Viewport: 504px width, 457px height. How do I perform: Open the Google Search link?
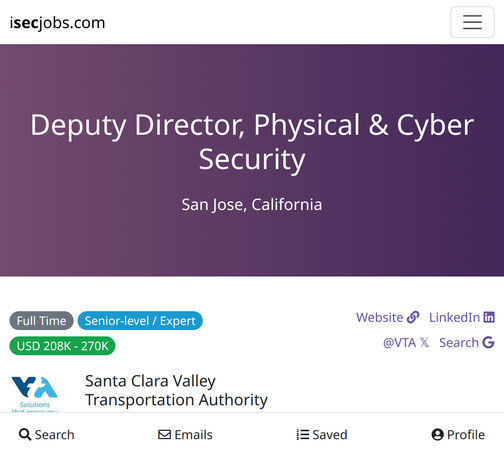[x=467, y=342]
